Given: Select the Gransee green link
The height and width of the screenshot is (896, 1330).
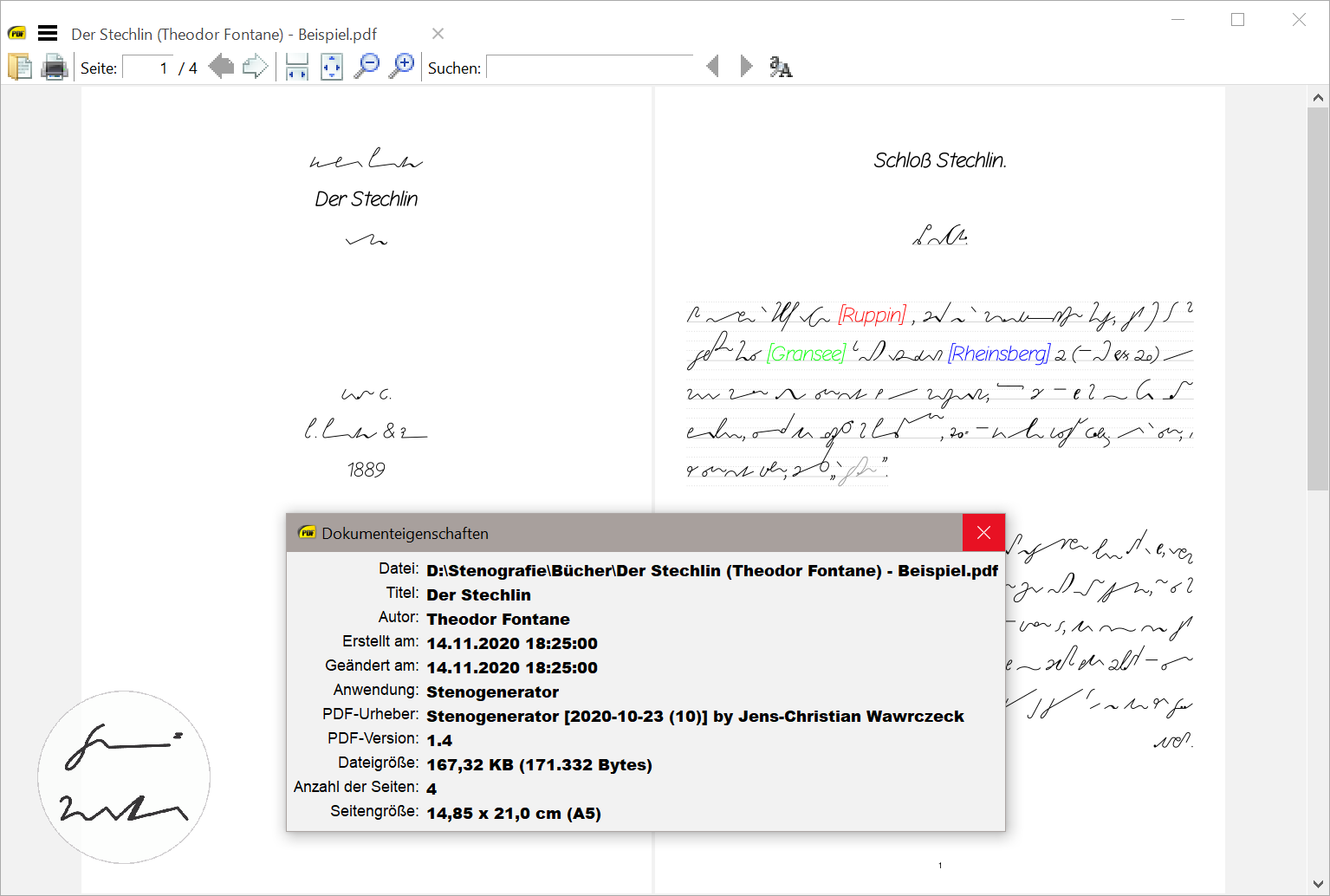Looking at the screenshot, I should pos(807,354).
